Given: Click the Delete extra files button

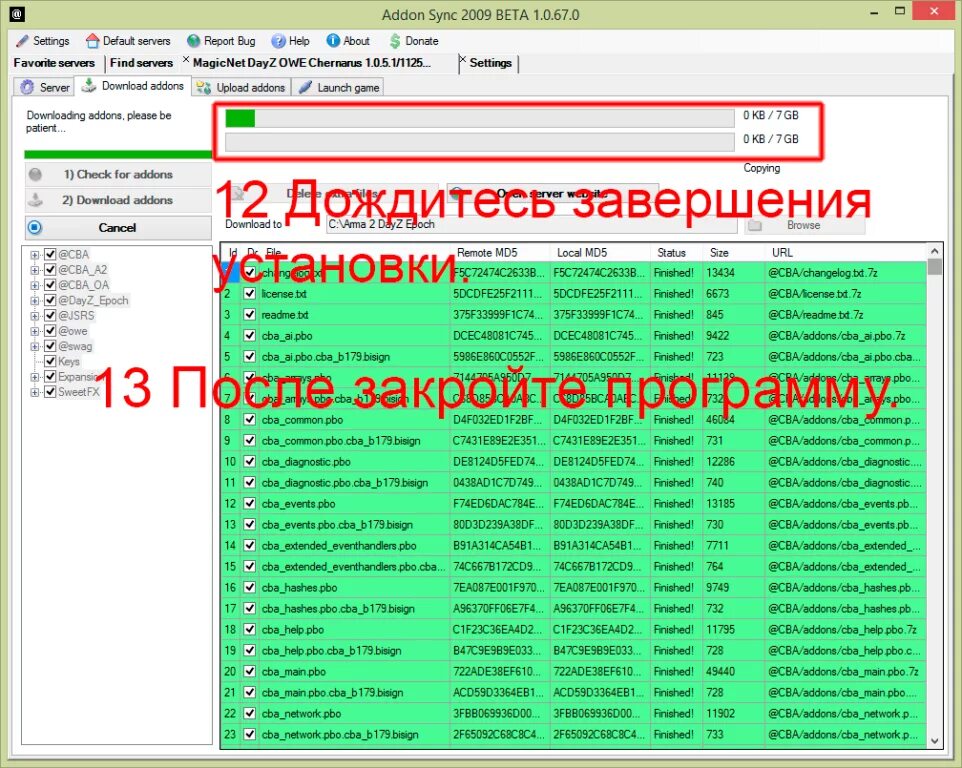Looking at the screenshot, I should [331, 193].
